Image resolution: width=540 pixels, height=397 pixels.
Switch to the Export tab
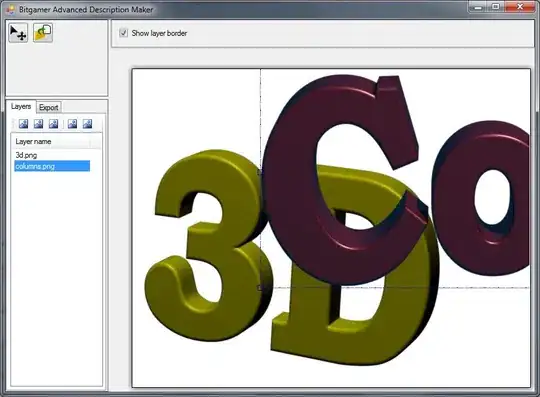49,107
